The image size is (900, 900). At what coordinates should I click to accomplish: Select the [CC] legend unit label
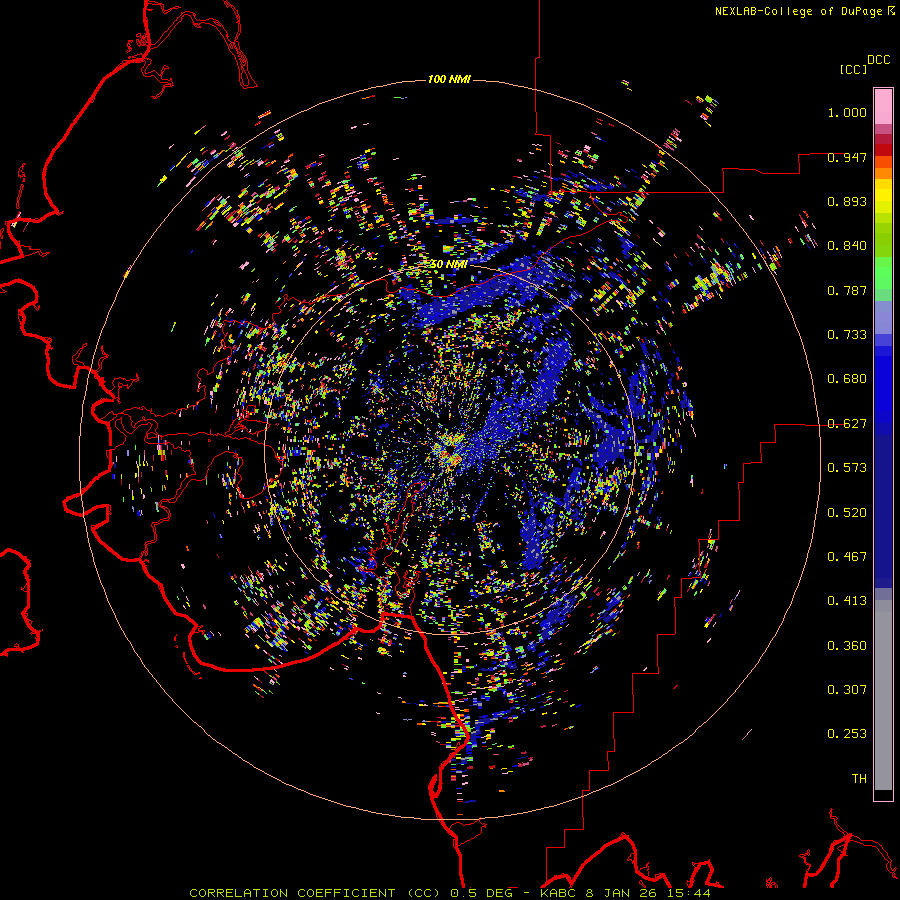(x=854, y=69)
